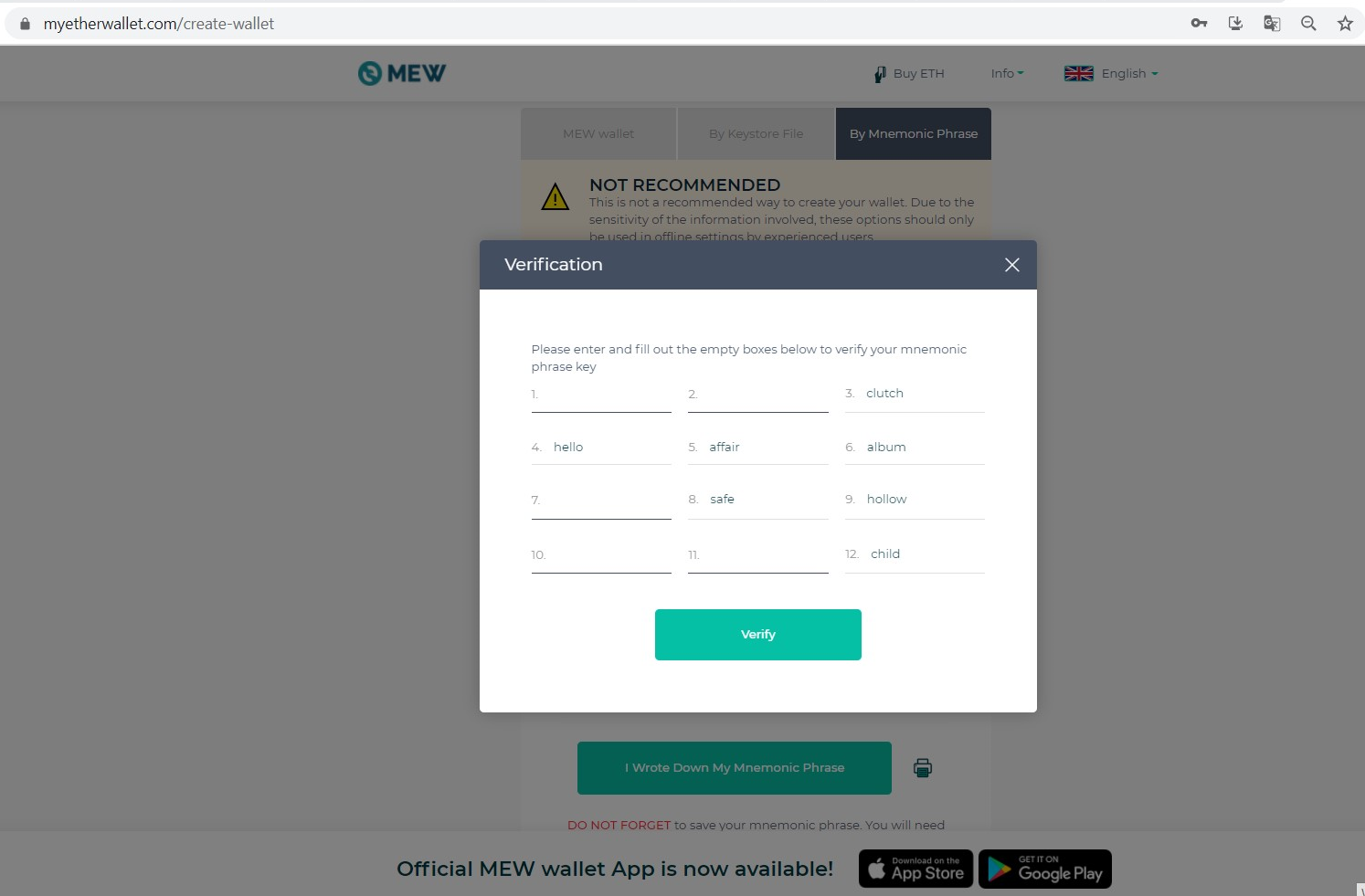Focus the empty word 7 input field
1365x896 pixels.
[x=601, y=501]
